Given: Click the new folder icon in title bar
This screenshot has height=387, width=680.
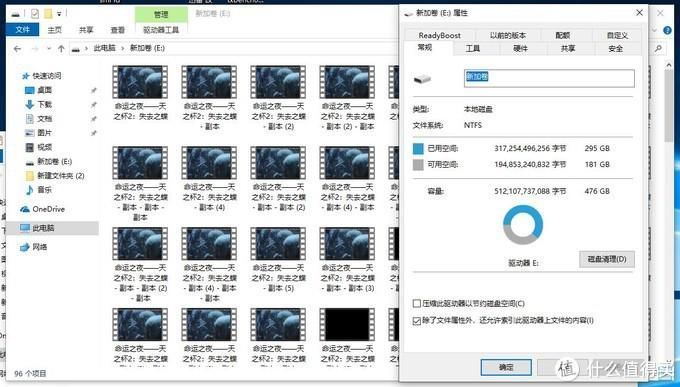Looking at the screenshot, I should click(48, 14).
